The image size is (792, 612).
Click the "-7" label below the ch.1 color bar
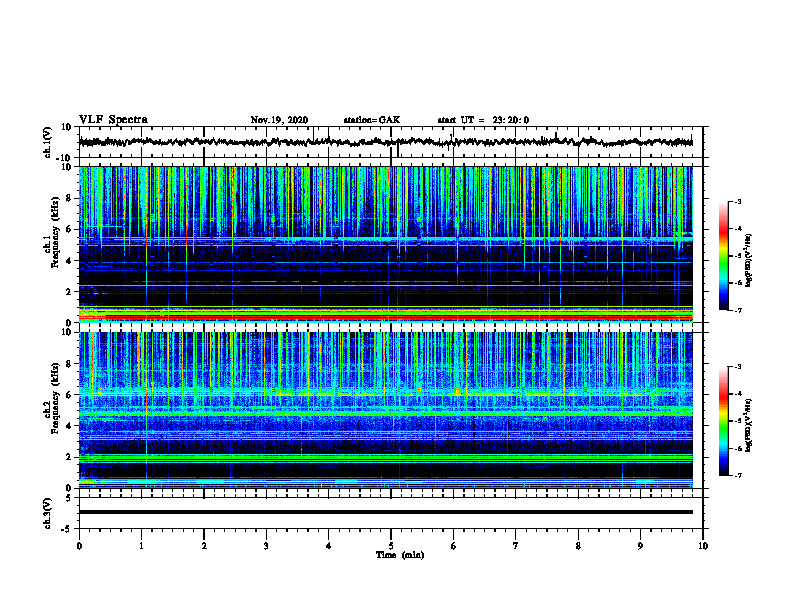tap(738, 310)
